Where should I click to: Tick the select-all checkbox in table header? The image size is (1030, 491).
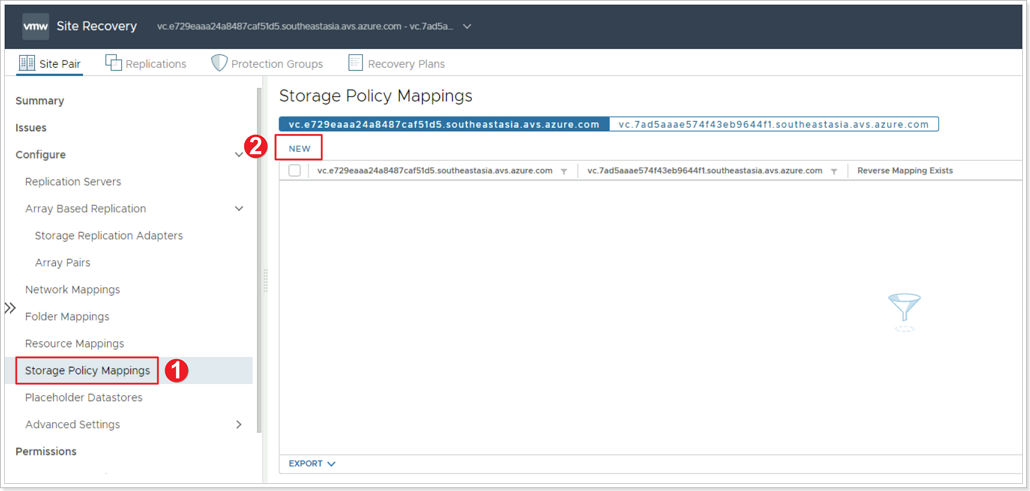(x=294, y=170)
